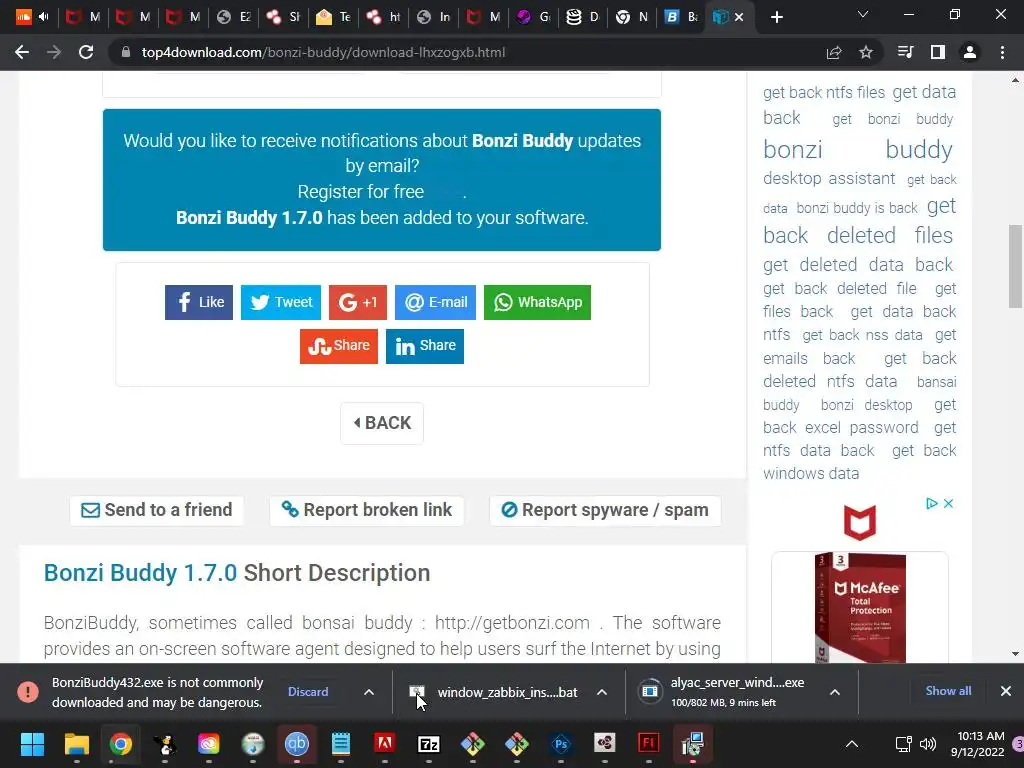Reload the page
This screenshot has width=1024, height=768.
coord(86,52)
